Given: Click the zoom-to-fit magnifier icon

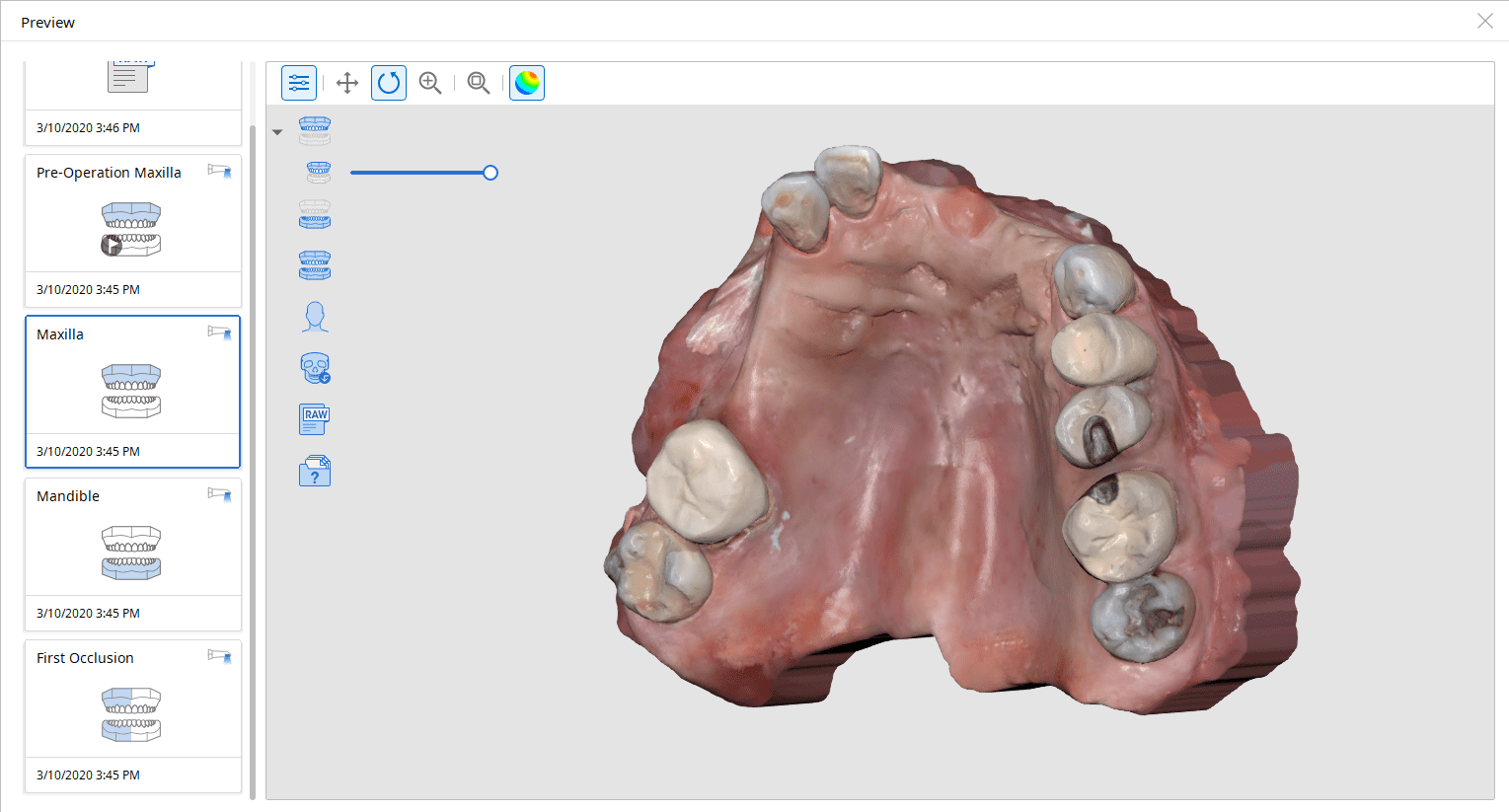Looking at the screenshot, I should tap(478, 82).
